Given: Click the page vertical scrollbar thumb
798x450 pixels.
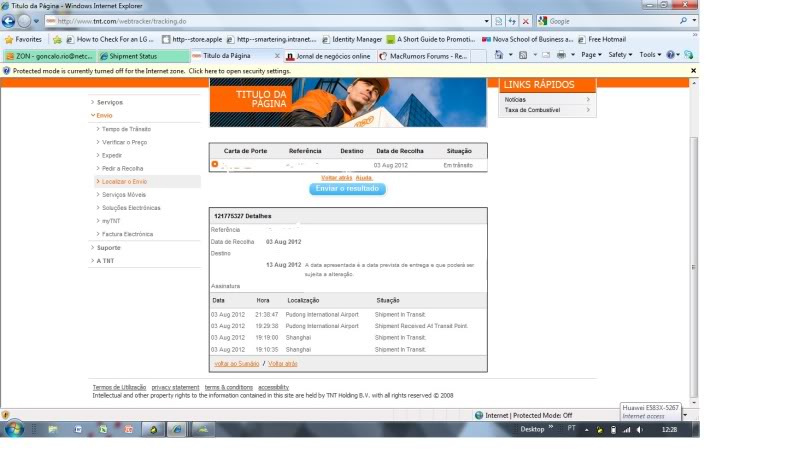Looking at the screenshot, I should [693, 267].
